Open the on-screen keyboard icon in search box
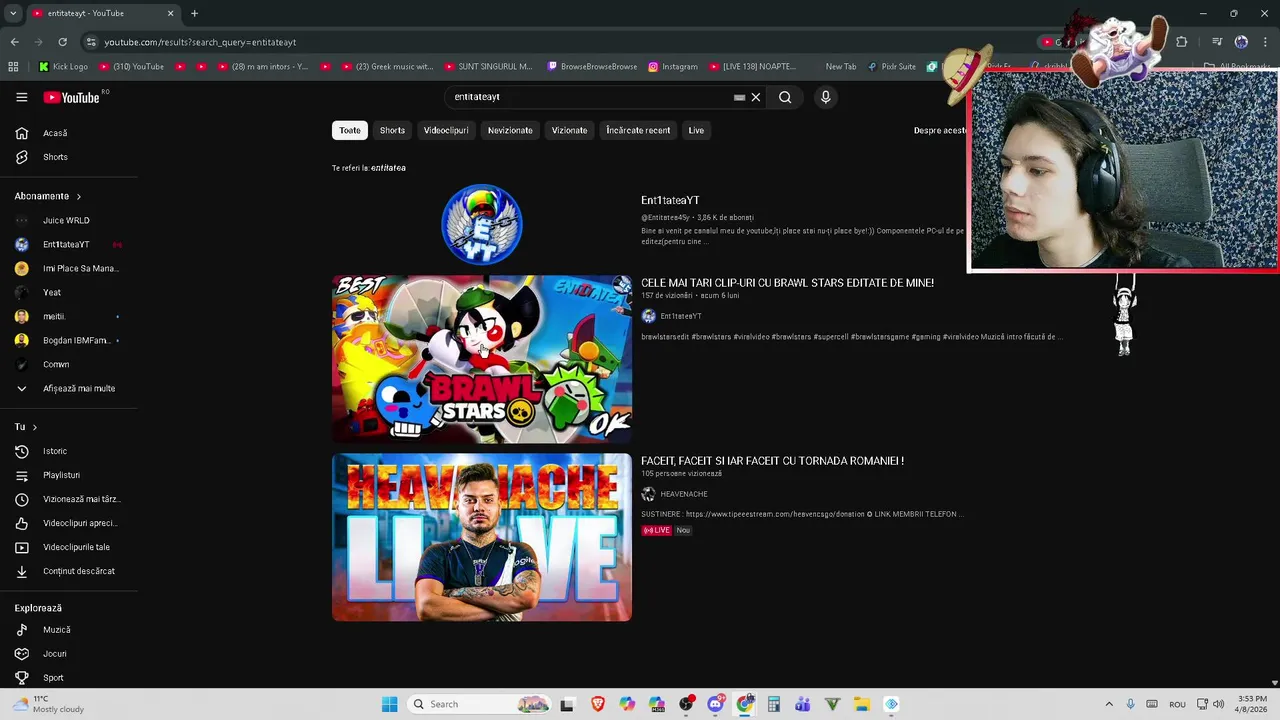Screen dimensions: 1280x720 coord(739,97)
